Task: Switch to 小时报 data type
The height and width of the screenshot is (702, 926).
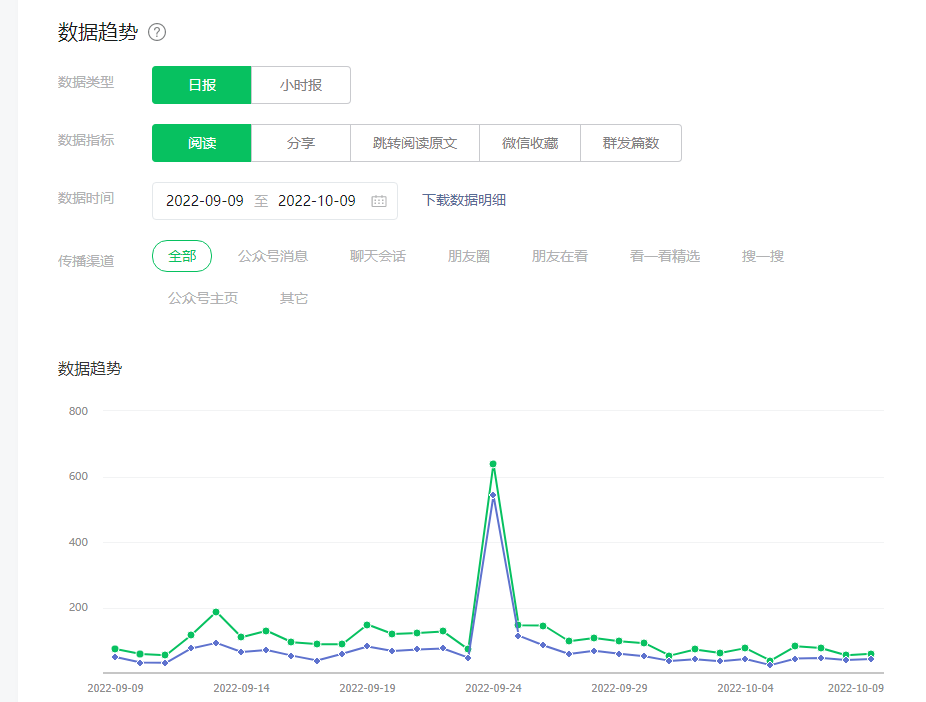Action: coord(301,85)
